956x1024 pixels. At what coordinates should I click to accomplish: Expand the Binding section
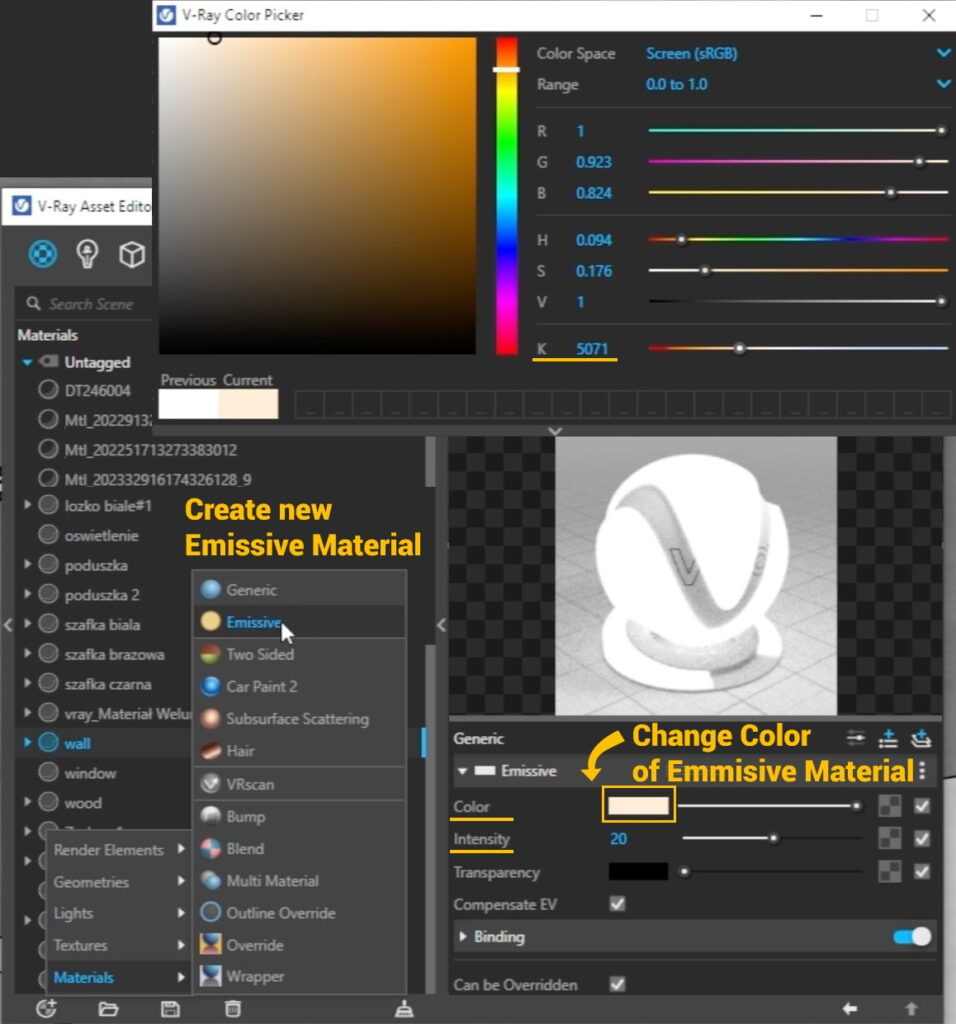[x=463, y=937]
